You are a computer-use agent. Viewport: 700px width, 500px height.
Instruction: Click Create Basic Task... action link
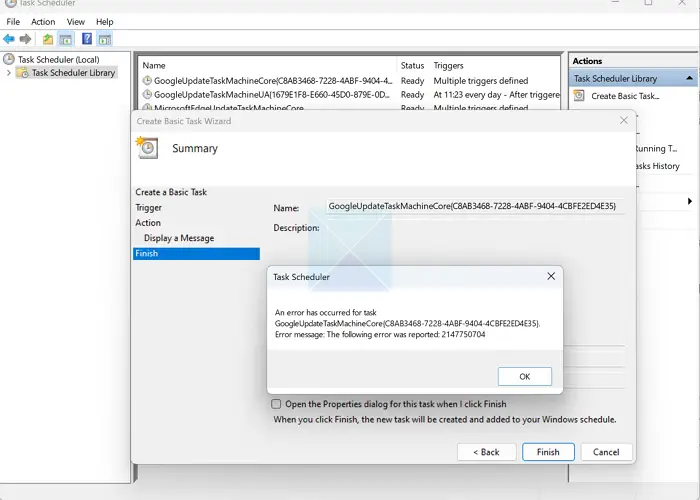(x=625, y=96)
